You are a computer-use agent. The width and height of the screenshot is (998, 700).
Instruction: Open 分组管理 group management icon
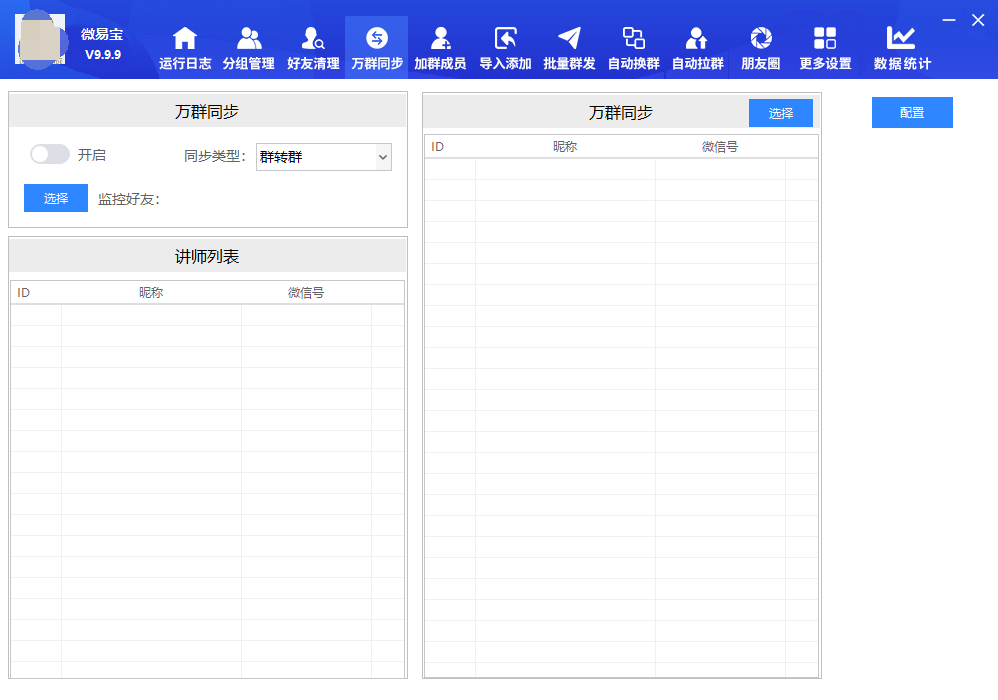click(x=249, y=39)
